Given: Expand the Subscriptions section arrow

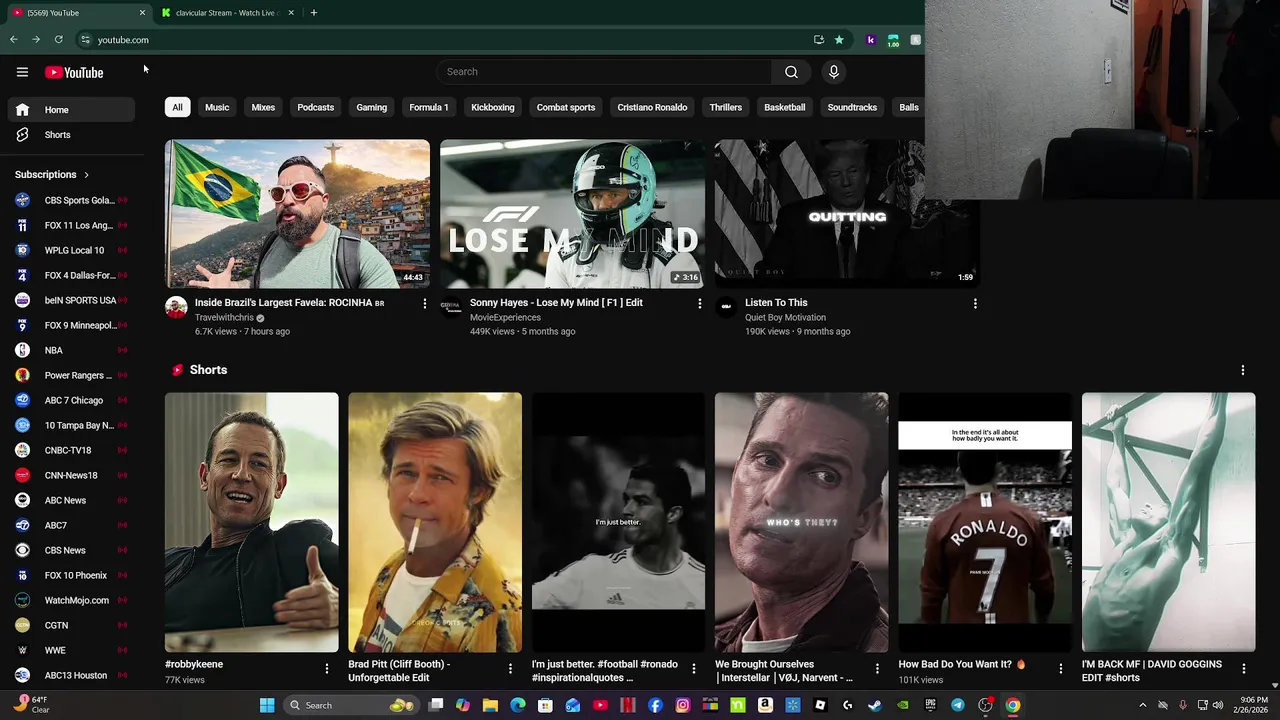Looking at the screenshot, I should [x=86, y=175].
